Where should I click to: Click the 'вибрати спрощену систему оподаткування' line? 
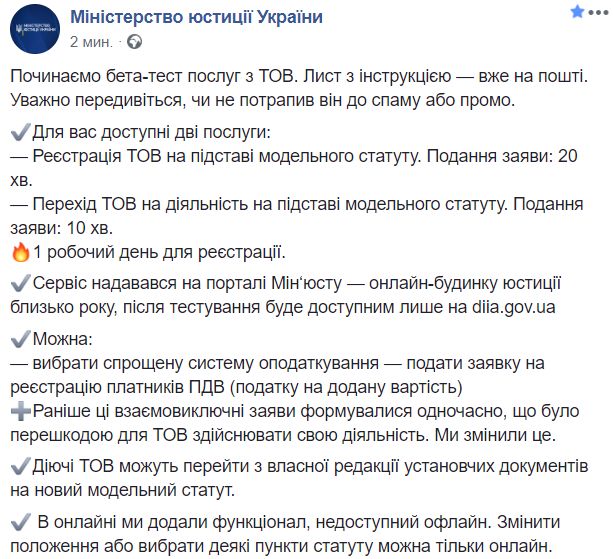pos(195,364)
